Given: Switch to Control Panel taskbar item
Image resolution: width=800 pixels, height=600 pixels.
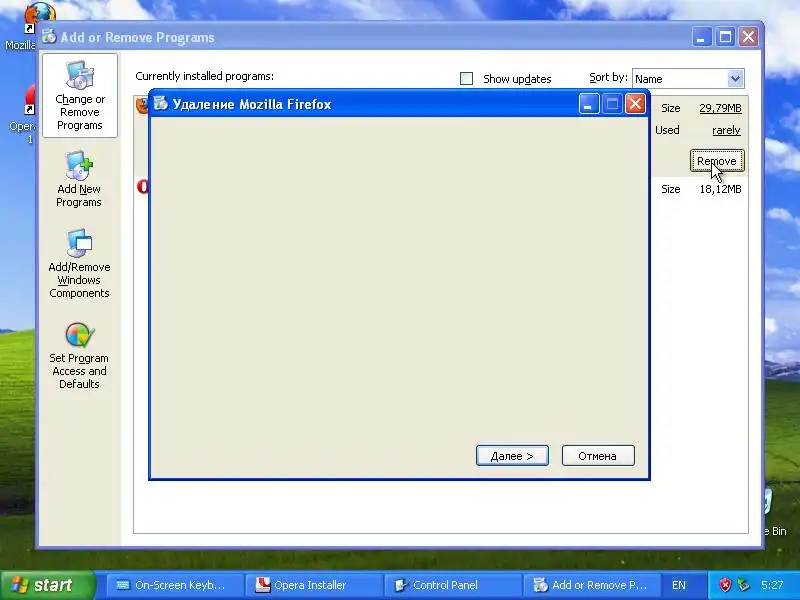Looking at the screenshot, I should pos(451,585).
